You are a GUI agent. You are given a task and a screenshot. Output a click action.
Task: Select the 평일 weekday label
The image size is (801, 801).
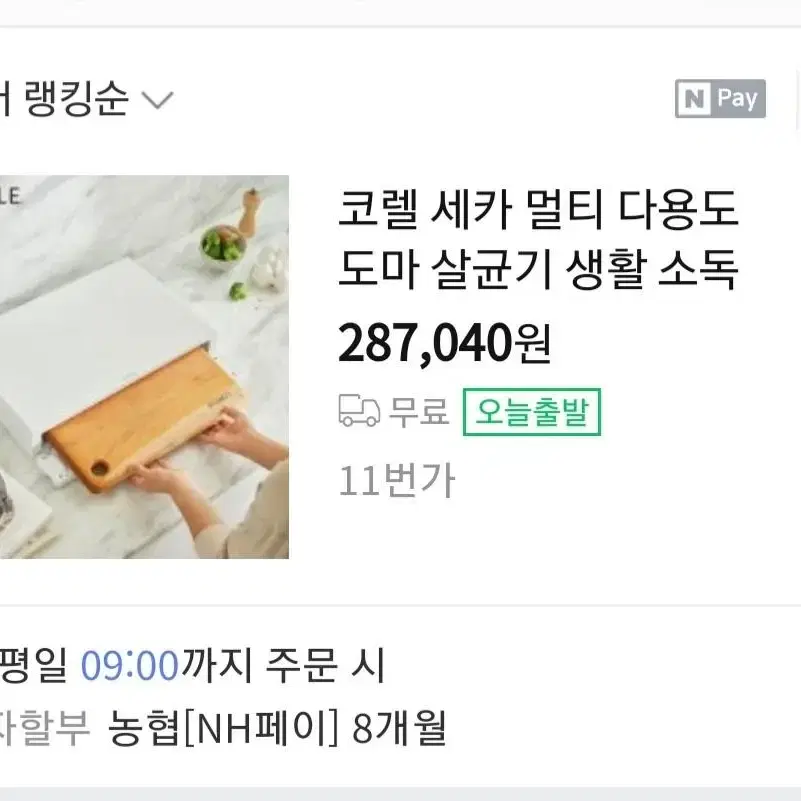(x=34, y=666)
